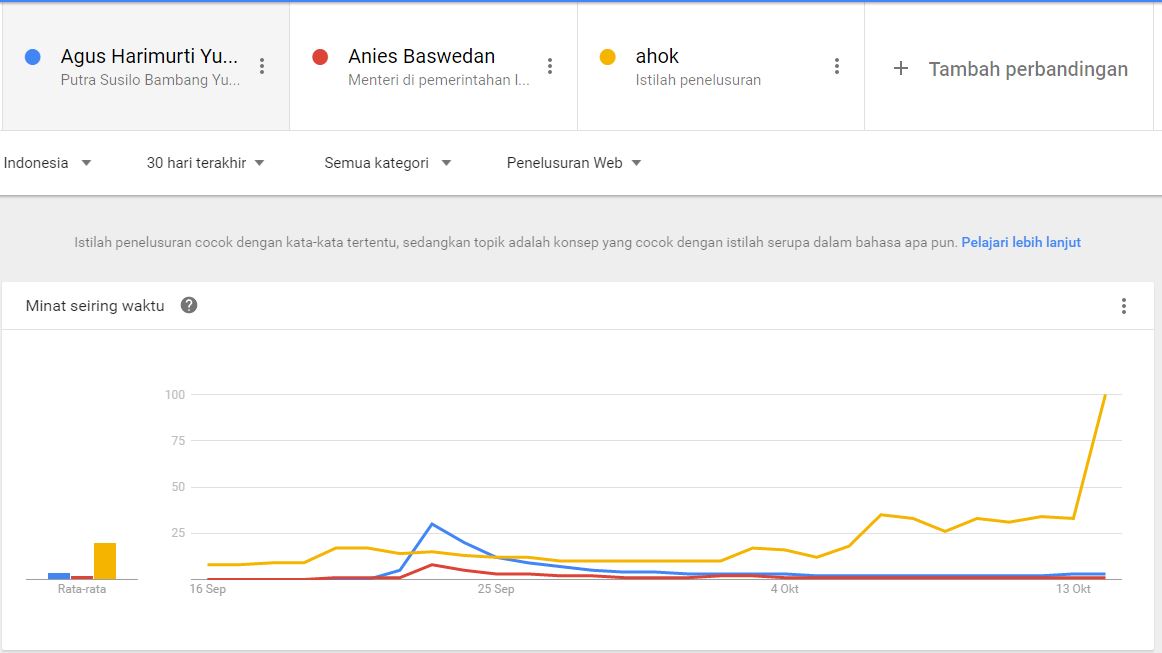
Task: Click yellow dot next to ahok
Action: click(x=607, y=57)
